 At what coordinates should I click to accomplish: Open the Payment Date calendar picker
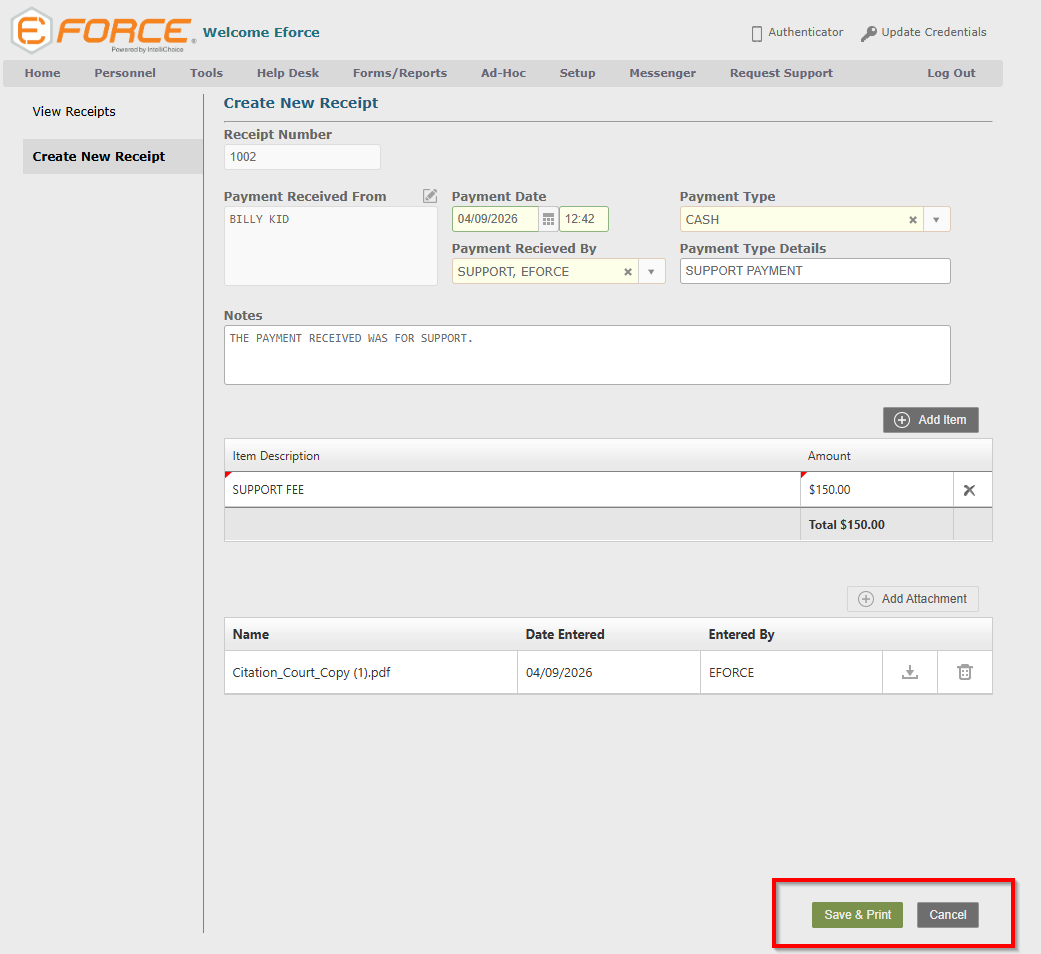click(x=548, y=219)
